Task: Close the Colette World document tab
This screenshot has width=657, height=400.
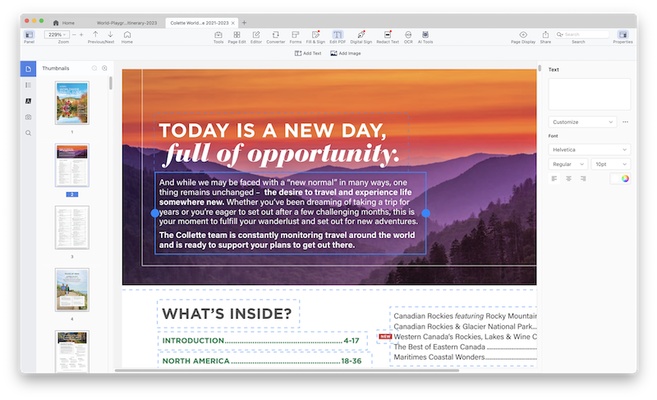Action: 233,23
